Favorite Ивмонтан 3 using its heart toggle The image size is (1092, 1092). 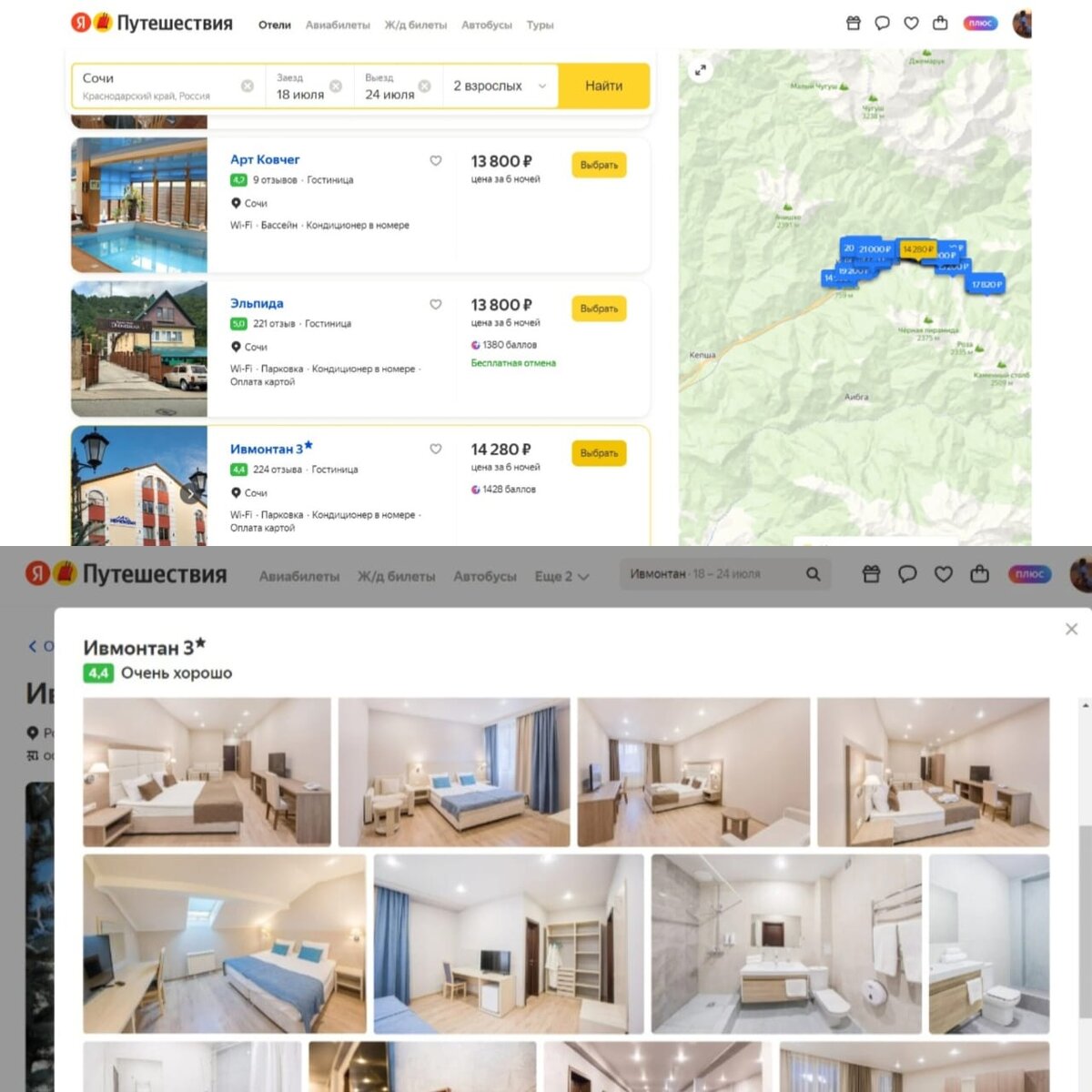[436, 450]
